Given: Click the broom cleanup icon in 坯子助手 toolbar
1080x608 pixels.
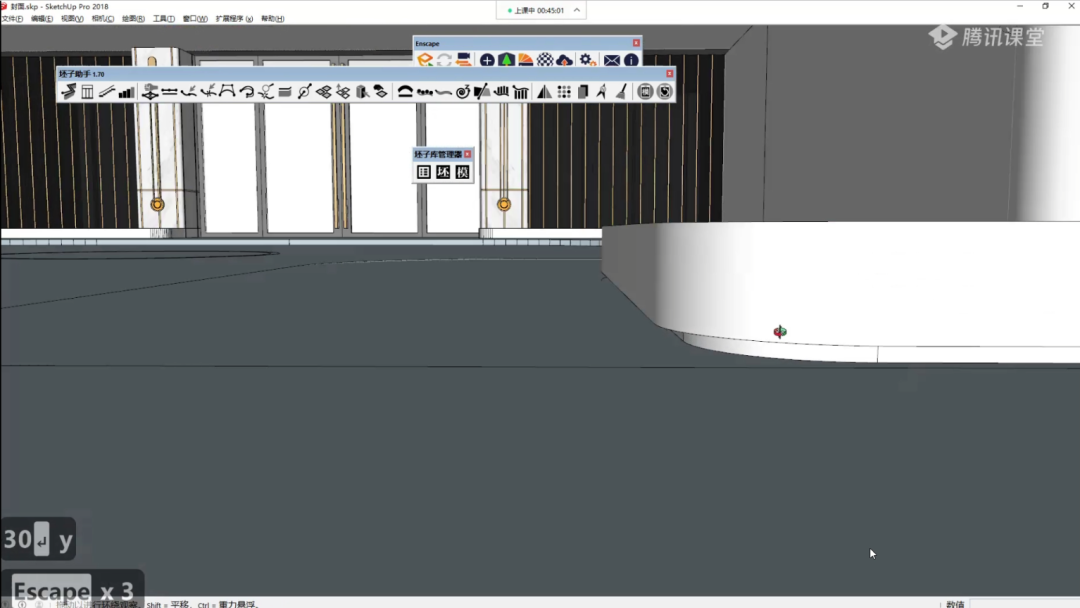Looking at the screenshot, I should [x=621, y=92].
